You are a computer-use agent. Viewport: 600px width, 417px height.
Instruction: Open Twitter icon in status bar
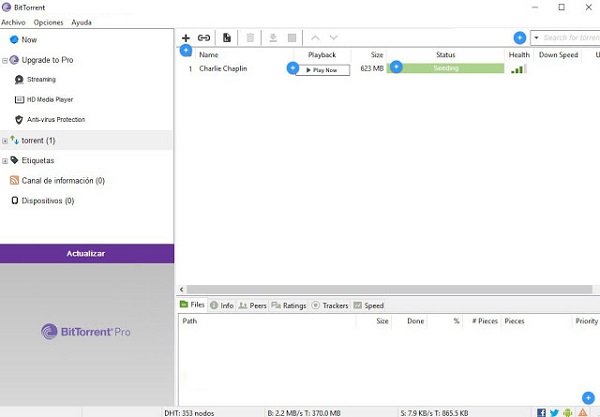click(554, 412)
